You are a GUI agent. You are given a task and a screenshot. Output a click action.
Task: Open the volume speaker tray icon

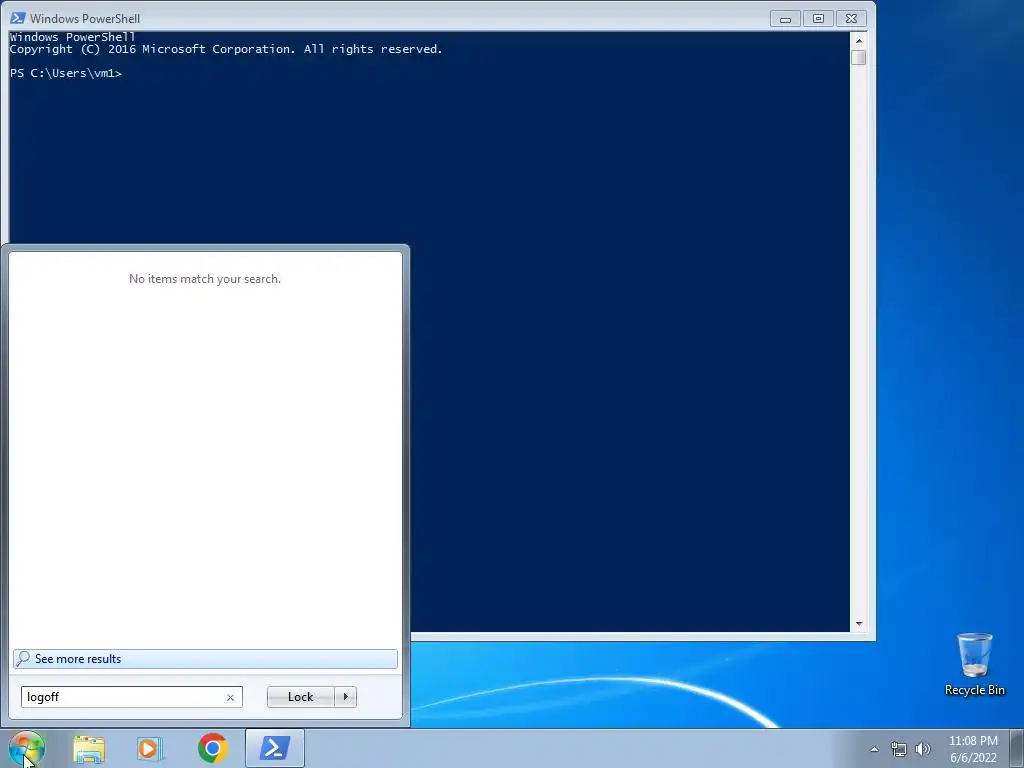click(923, 749)
